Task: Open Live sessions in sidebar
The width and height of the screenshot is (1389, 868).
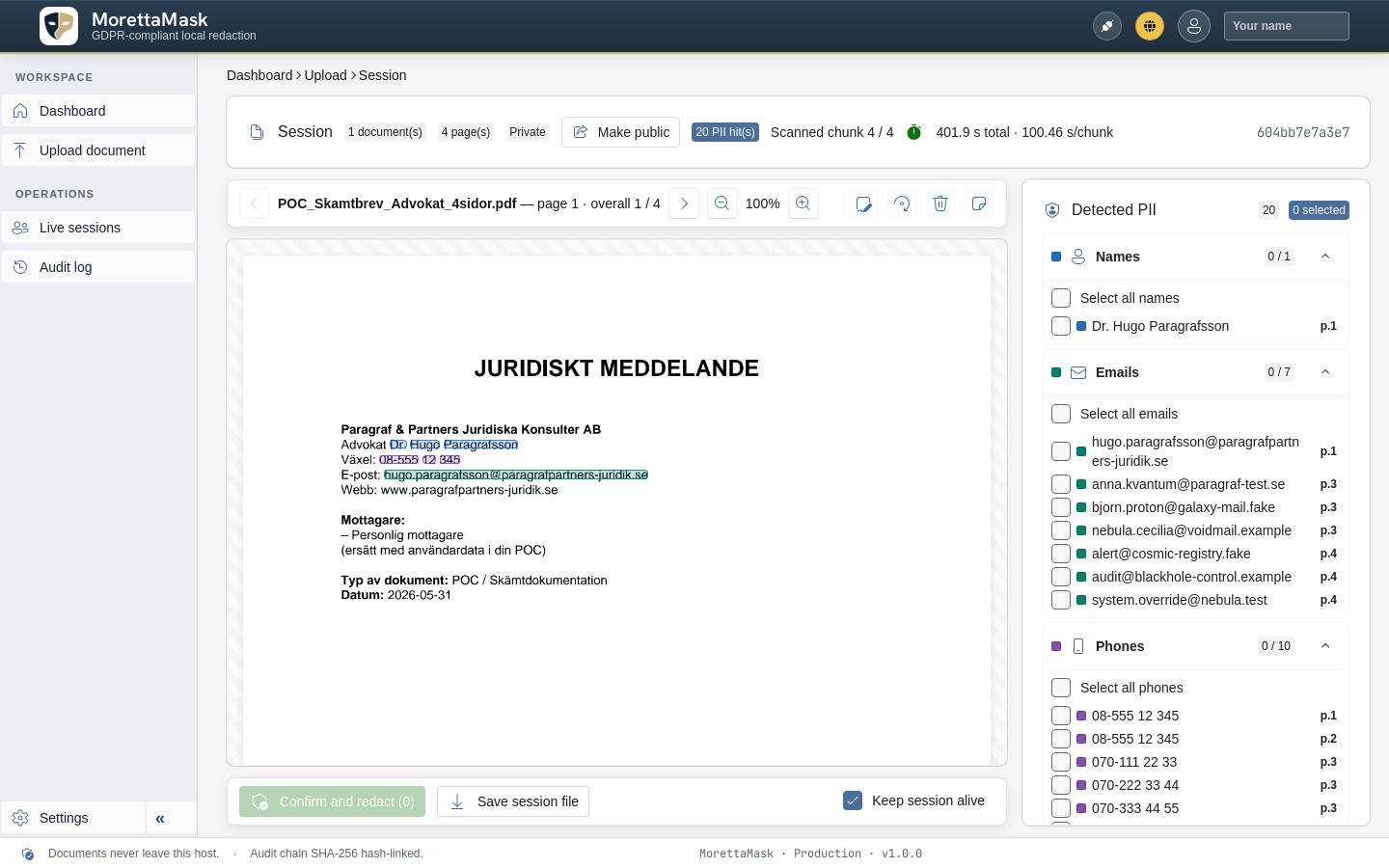Action: [x=98, y=228]
